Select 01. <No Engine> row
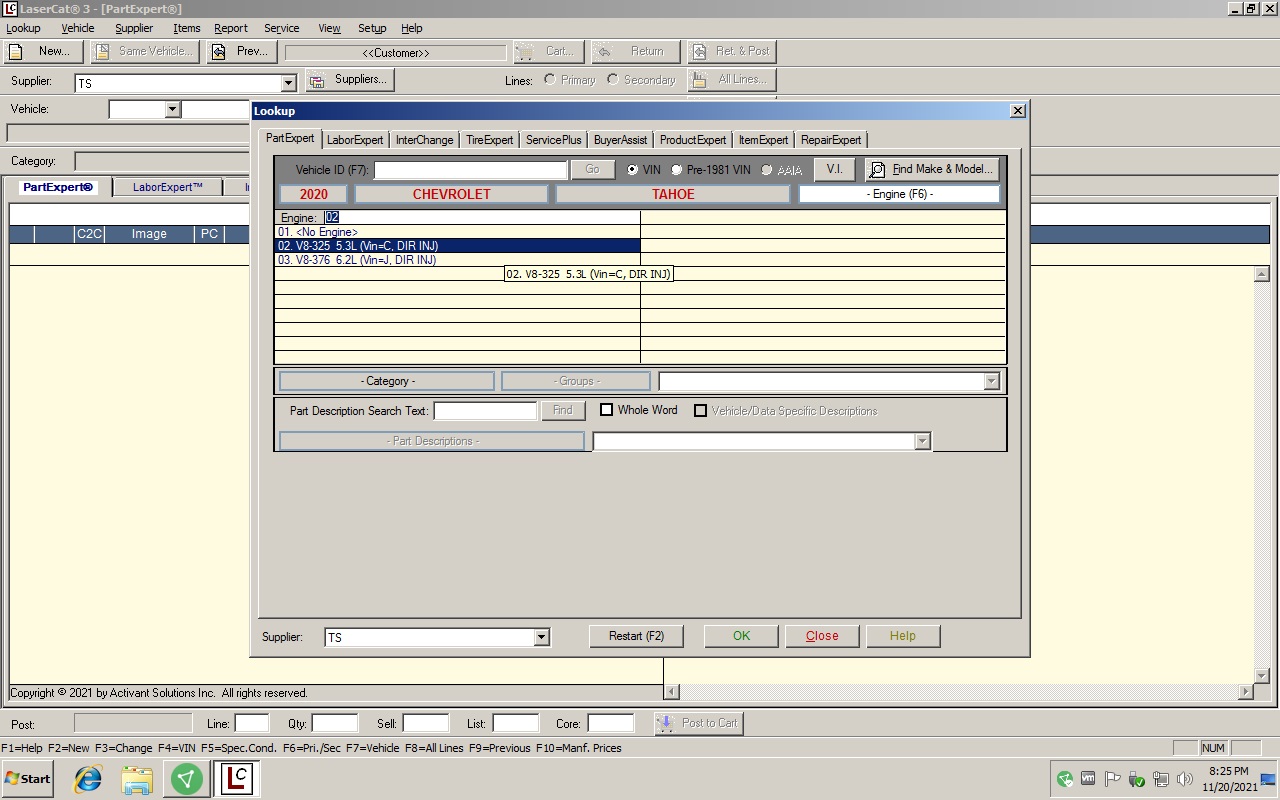The height and width of the screenshot is (800, 1280). tap(458, 232)
